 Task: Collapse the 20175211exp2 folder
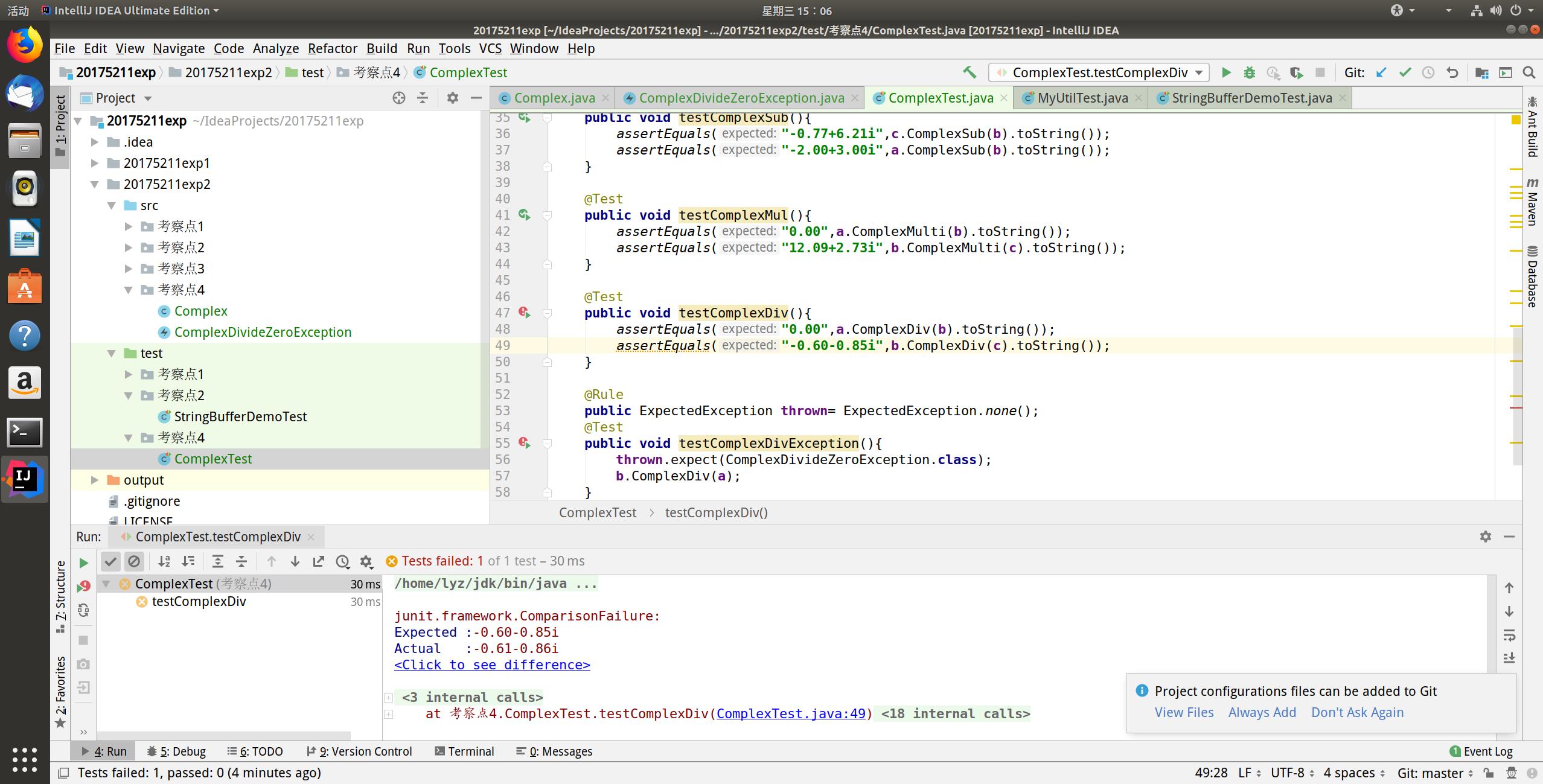click(95, 184)
